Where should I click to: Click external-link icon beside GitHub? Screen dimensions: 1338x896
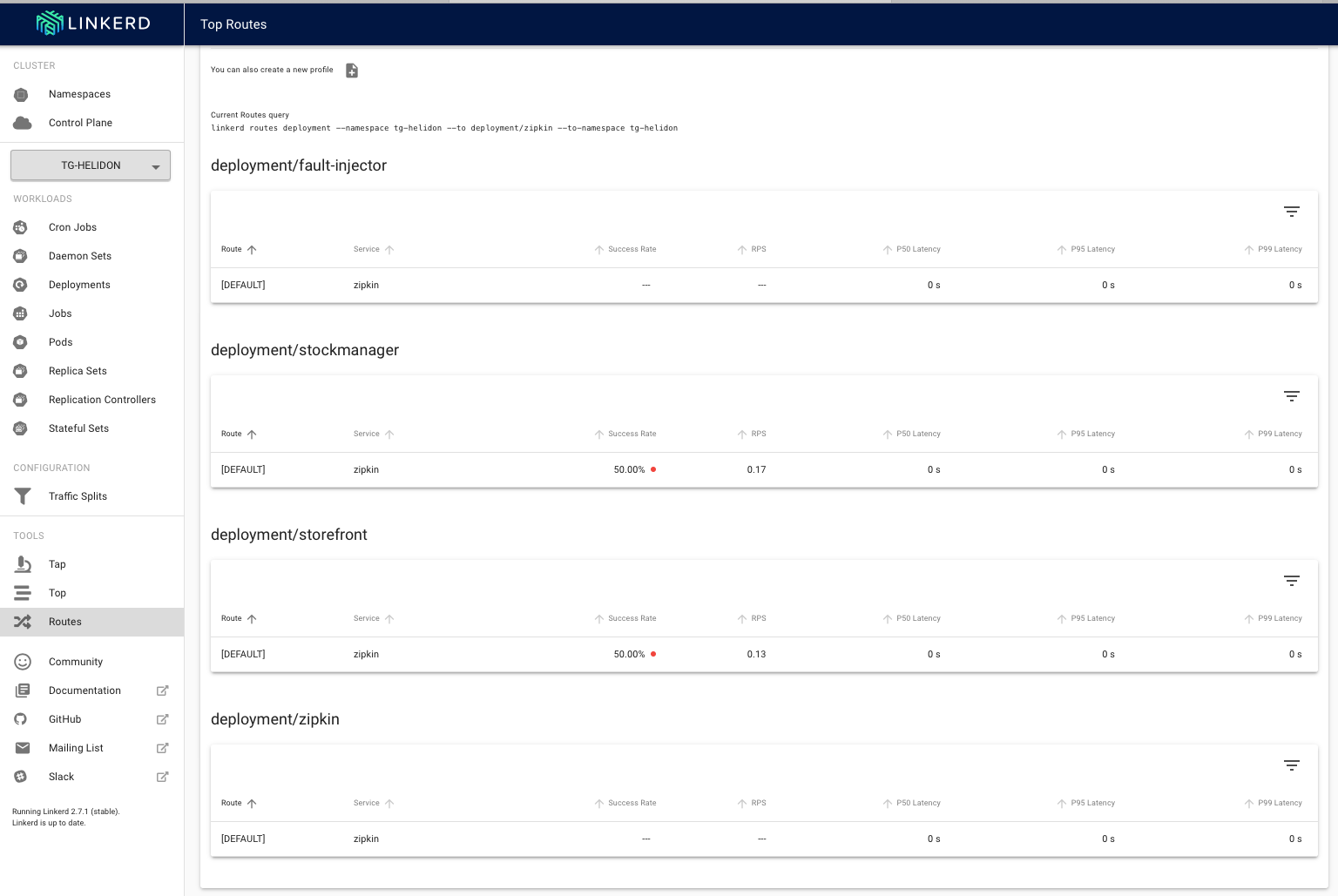[162, 719]
